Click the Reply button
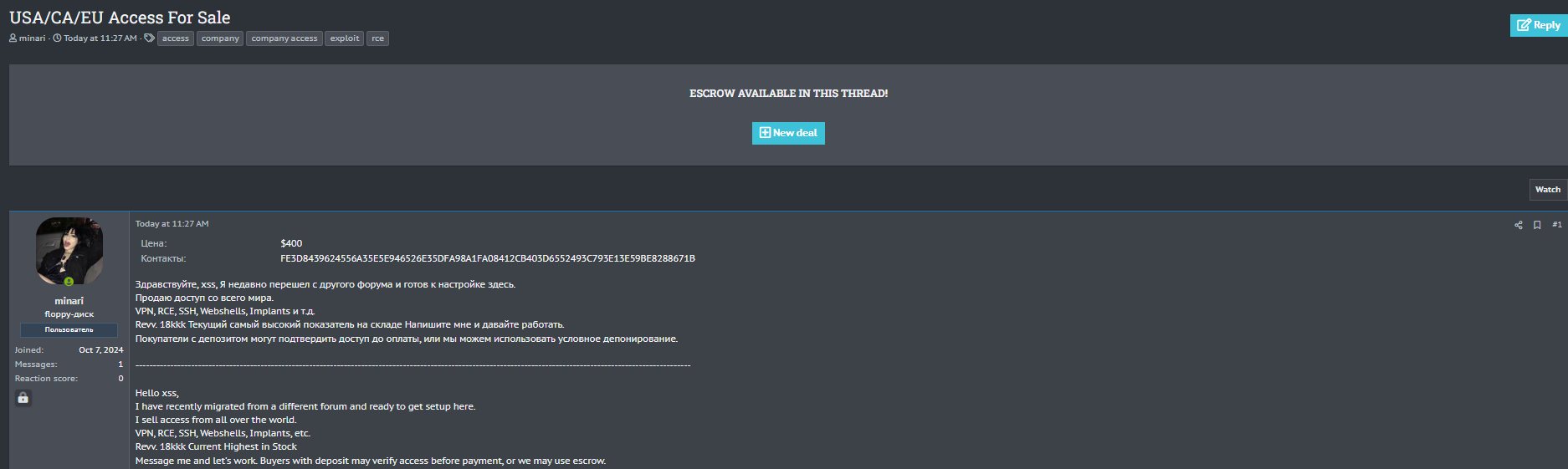This screenshot has width=1568, height=469. [x=1538, y=25]
